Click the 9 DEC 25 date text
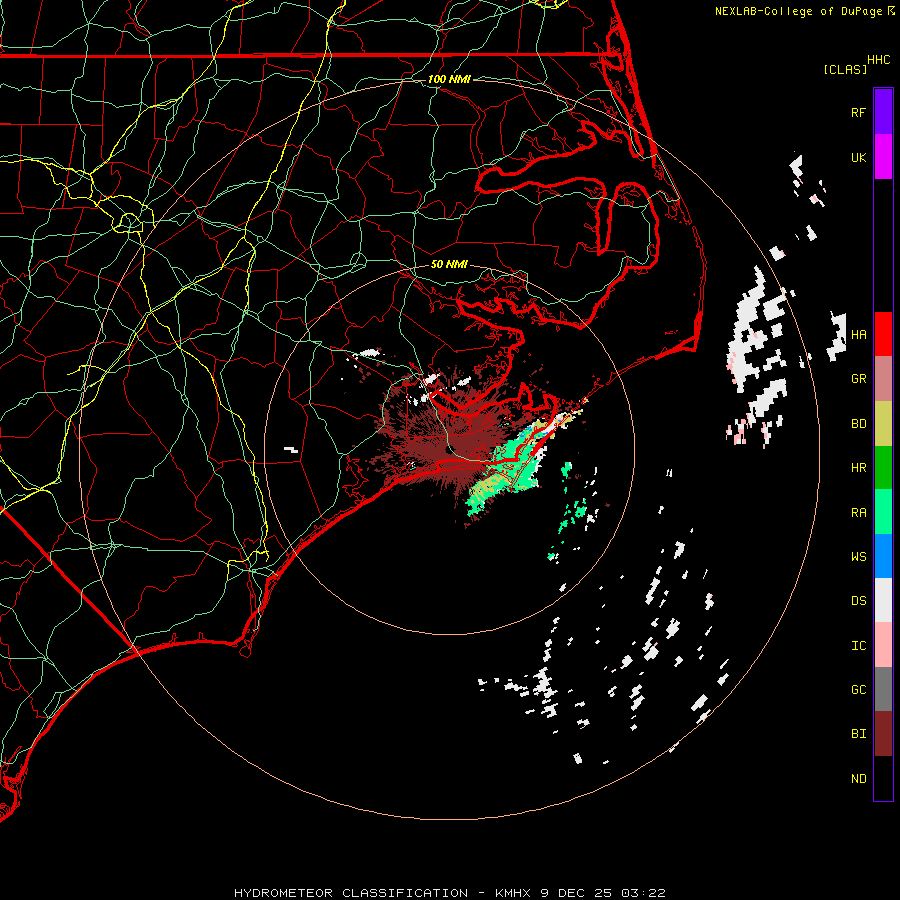This screenshot has height=900, width=900. [576, 893]
